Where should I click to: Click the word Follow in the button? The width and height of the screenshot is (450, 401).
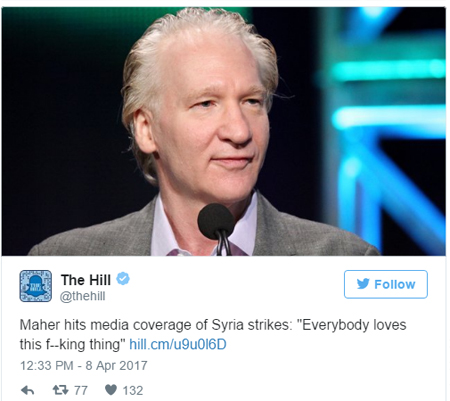coord(395,284)
